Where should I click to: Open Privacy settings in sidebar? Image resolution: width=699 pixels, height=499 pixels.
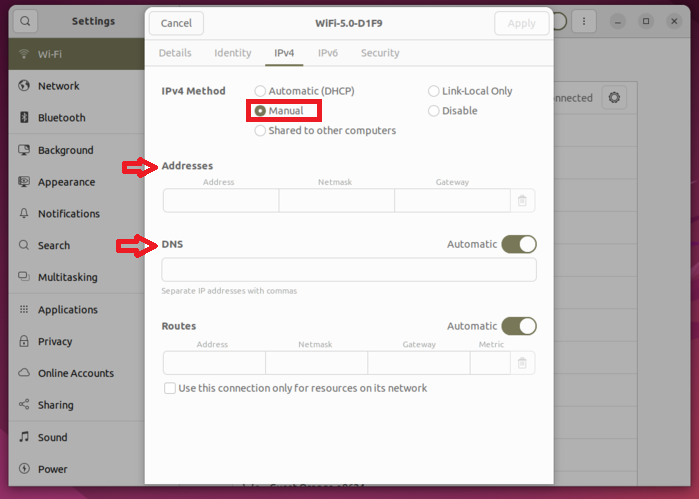(x=76, y=341)
